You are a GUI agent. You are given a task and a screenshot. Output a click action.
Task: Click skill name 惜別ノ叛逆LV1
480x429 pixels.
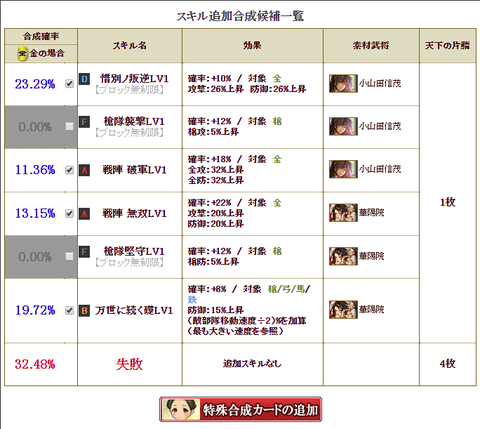coord(134,79)
